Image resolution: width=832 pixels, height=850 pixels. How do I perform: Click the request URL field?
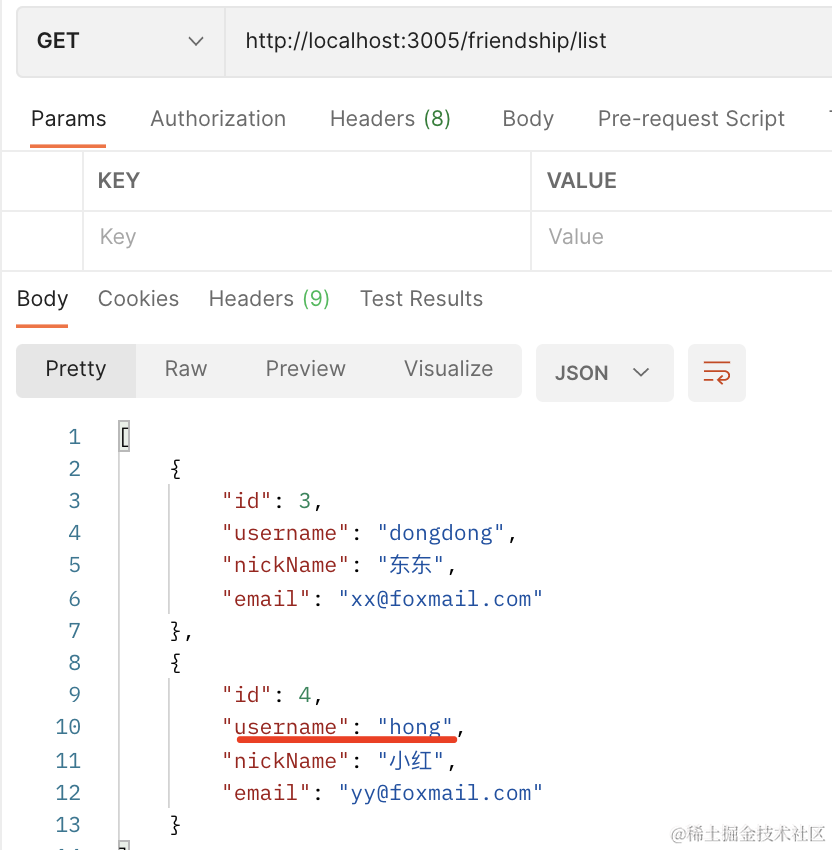530,41
